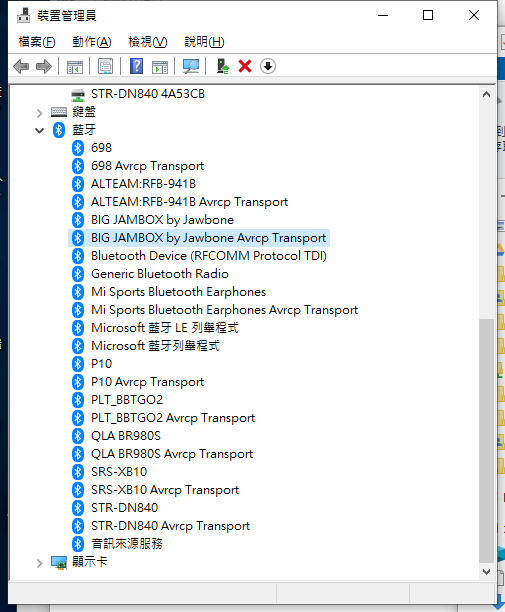Click the 藍牙 category Bluetooth icon

[x=59, y=130]
